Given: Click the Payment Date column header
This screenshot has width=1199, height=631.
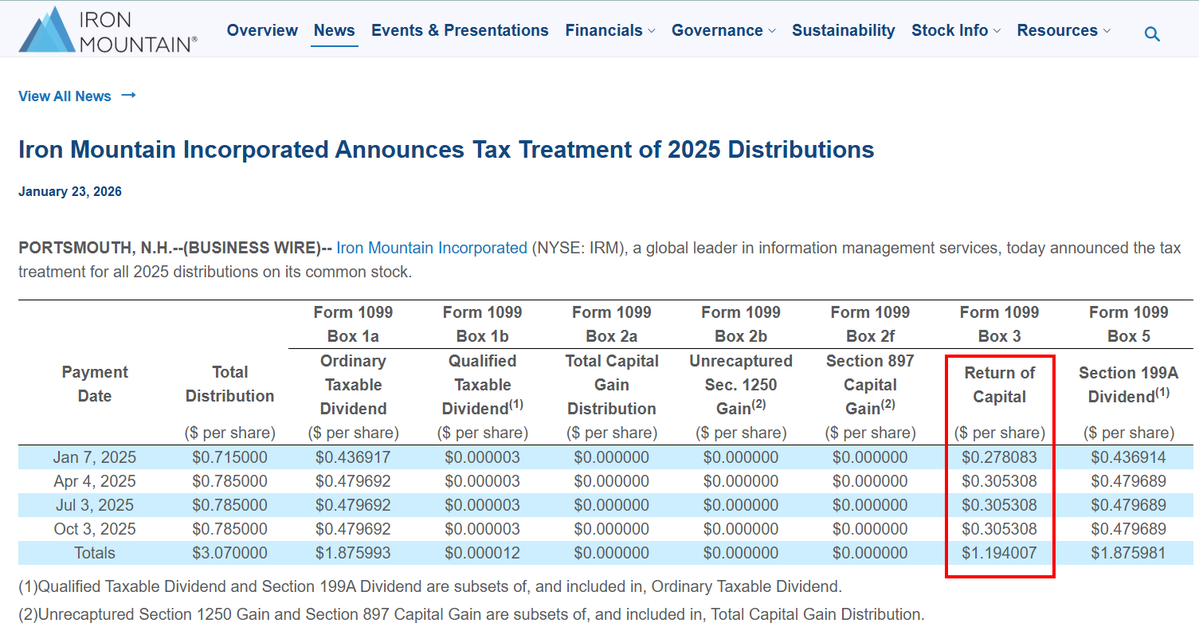Looking at the screenshot, I should [95, 384].
